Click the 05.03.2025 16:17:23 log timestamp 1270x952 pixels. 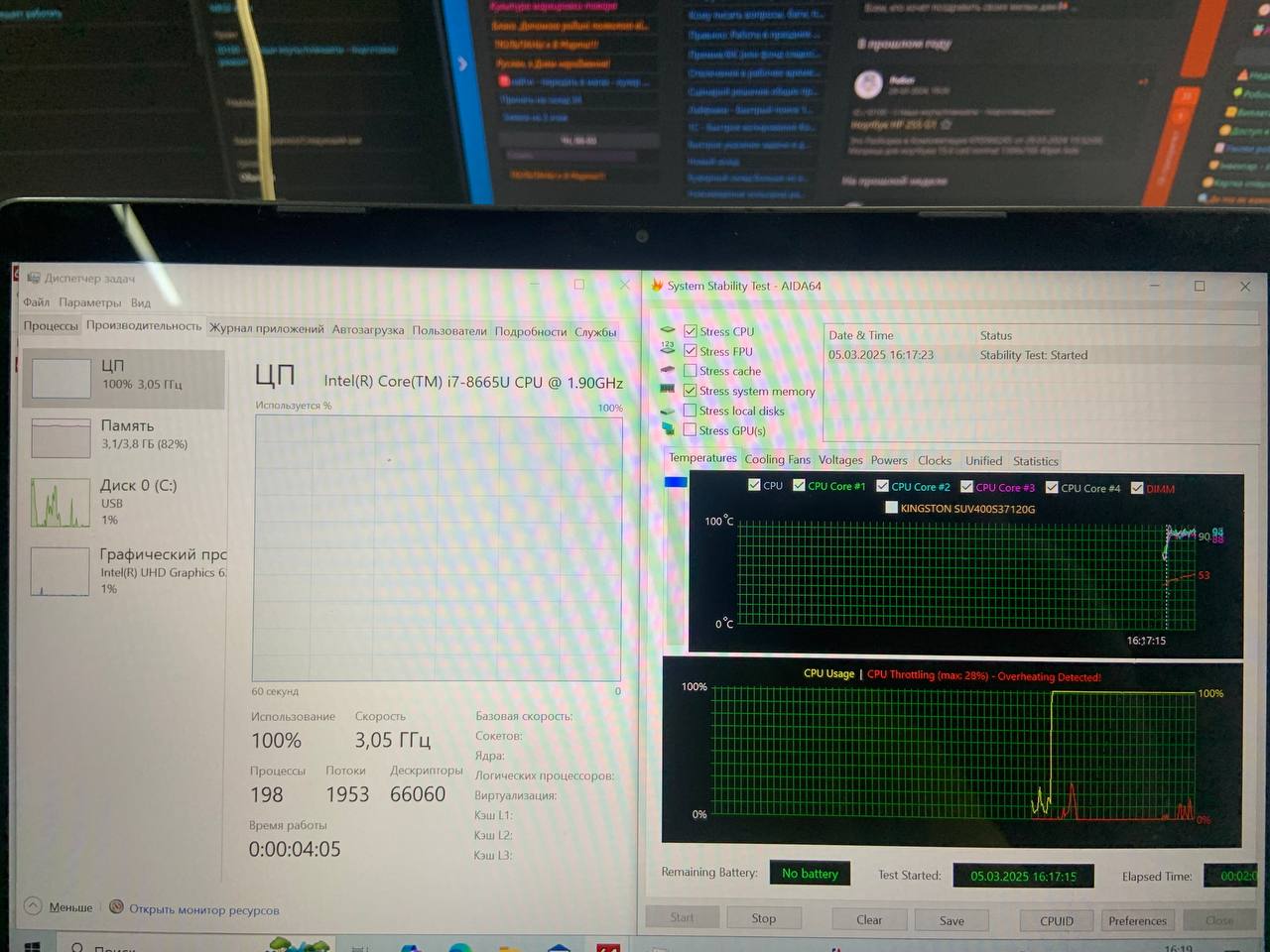881,354
